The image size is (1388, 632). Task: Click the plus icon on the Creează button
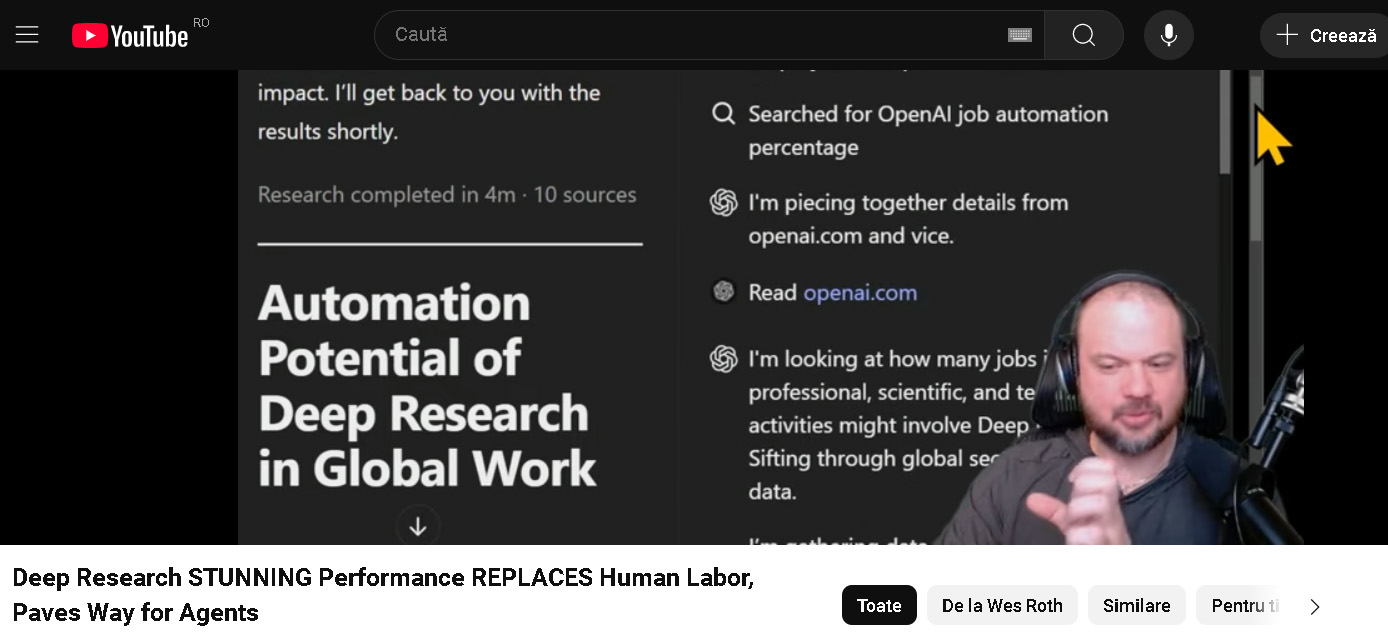point(1285,34)
